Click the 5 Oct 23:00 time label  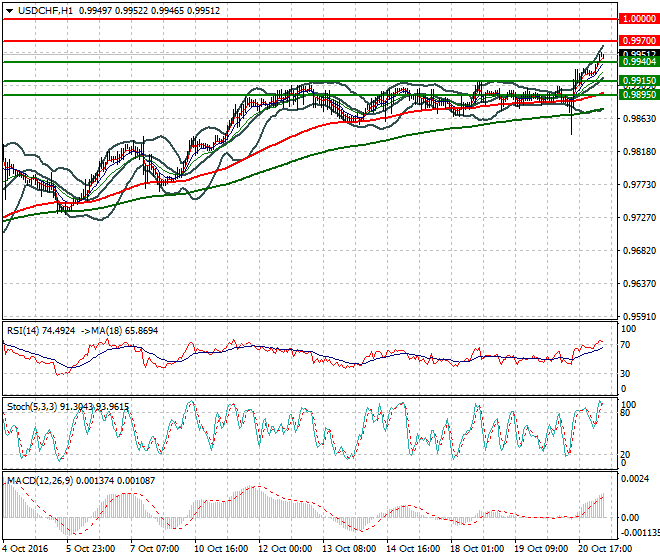90,549
